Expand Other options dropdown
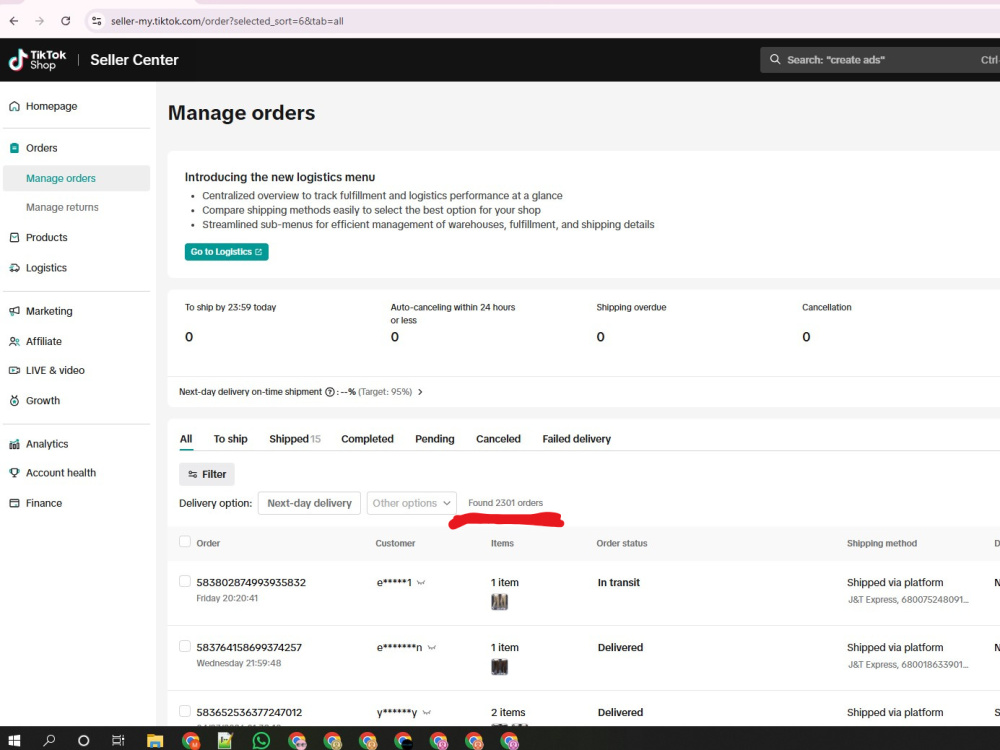 411,503
